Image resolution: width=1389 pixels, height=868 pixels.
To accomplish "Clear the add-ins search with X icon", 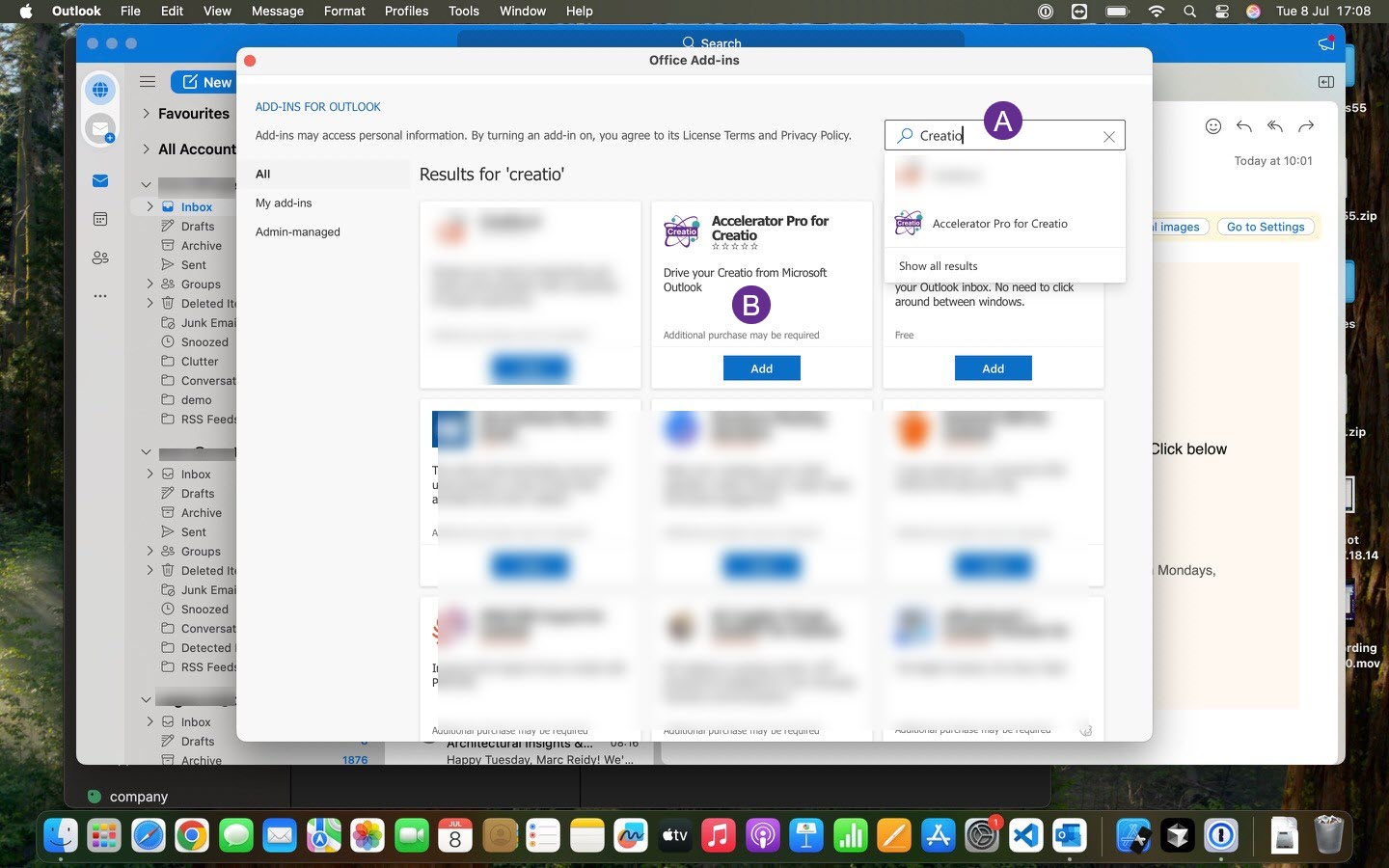I will click(1109, 137).
